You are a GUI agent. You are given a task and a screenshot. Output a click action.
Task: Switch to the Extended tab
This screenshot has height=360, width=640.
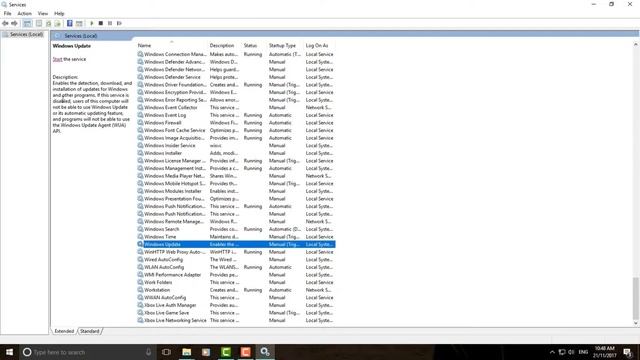(64, 331)
